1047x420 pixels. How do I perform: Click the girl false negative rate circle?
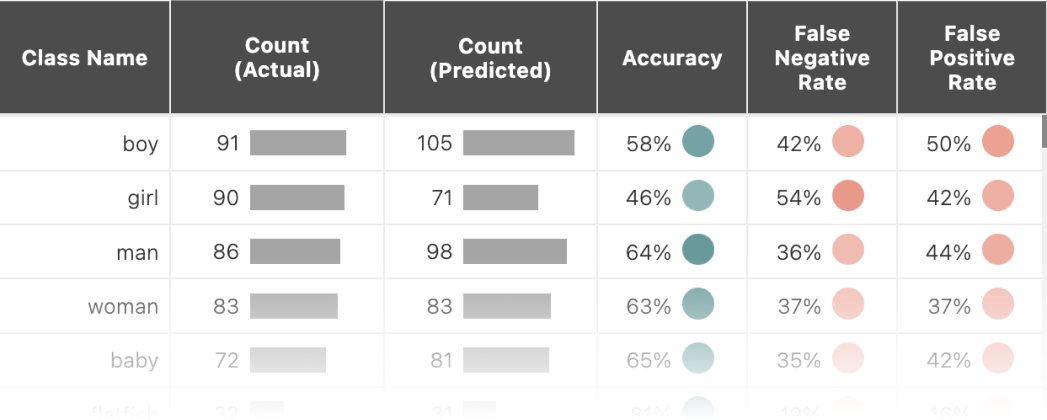point(848,196)
